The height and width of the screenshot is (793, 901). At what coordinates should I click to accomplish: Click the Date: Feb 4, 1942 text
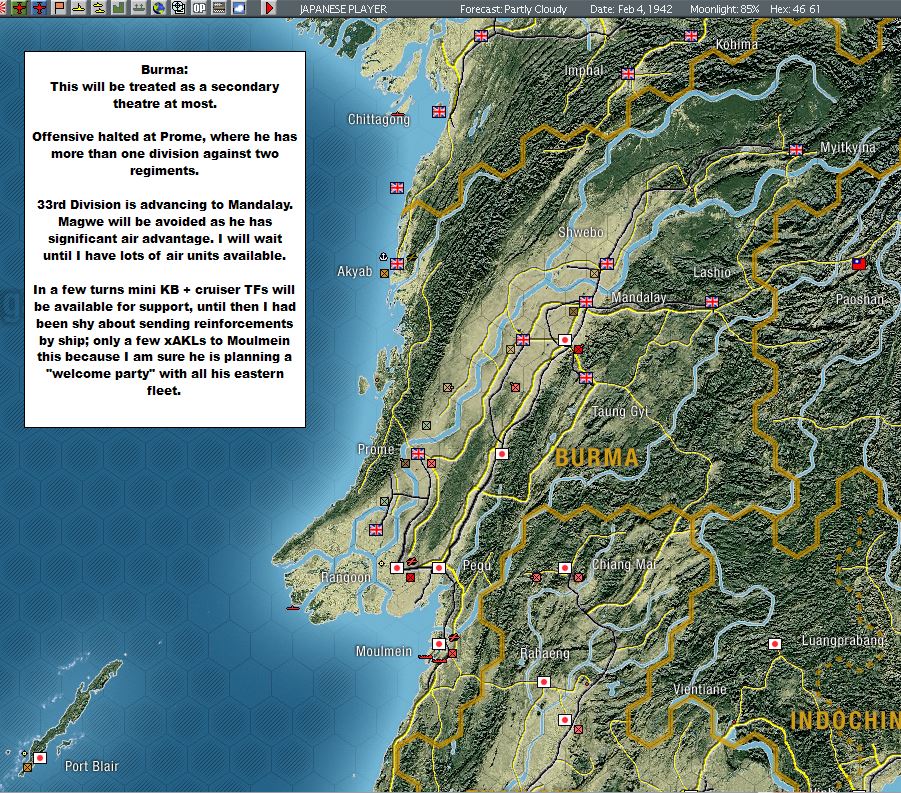point(631,9)
